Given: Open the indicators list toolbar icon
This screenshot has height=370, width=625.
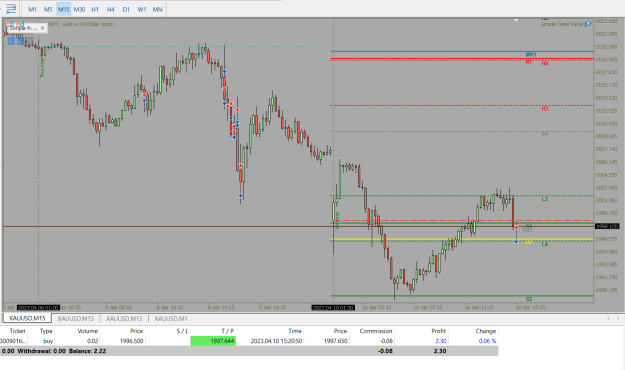Looking at the screenshot, I should (11, 8).
